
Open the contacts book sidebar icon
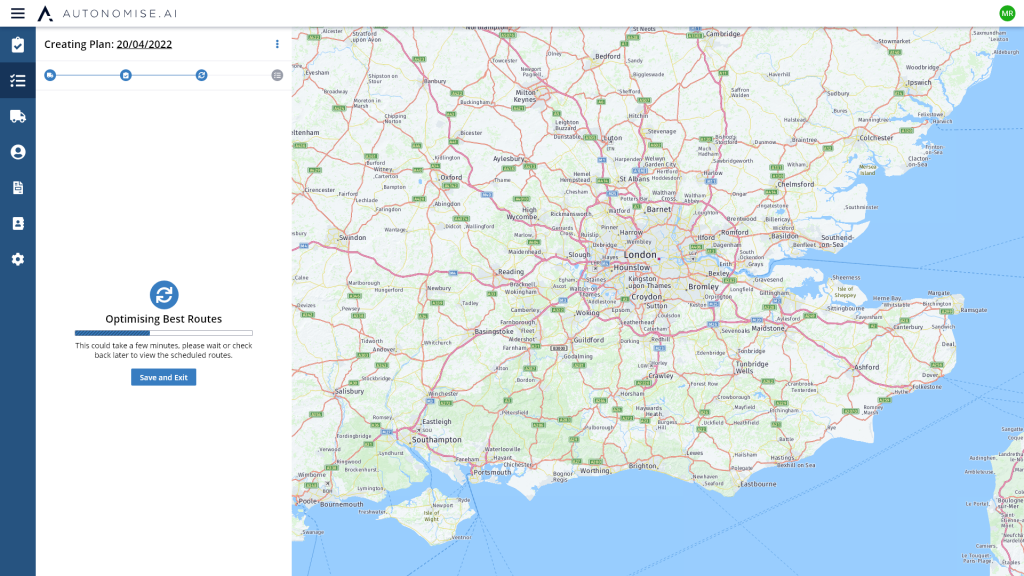(17, 223)
